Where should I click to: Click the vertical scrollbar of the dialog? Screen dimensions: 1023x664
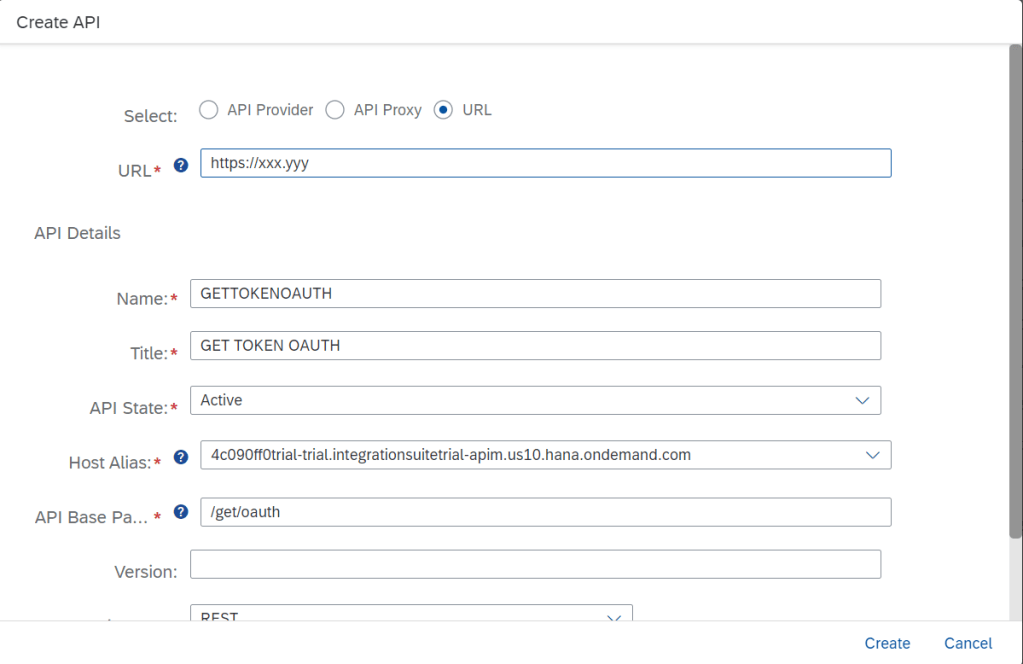point(1015,290)
